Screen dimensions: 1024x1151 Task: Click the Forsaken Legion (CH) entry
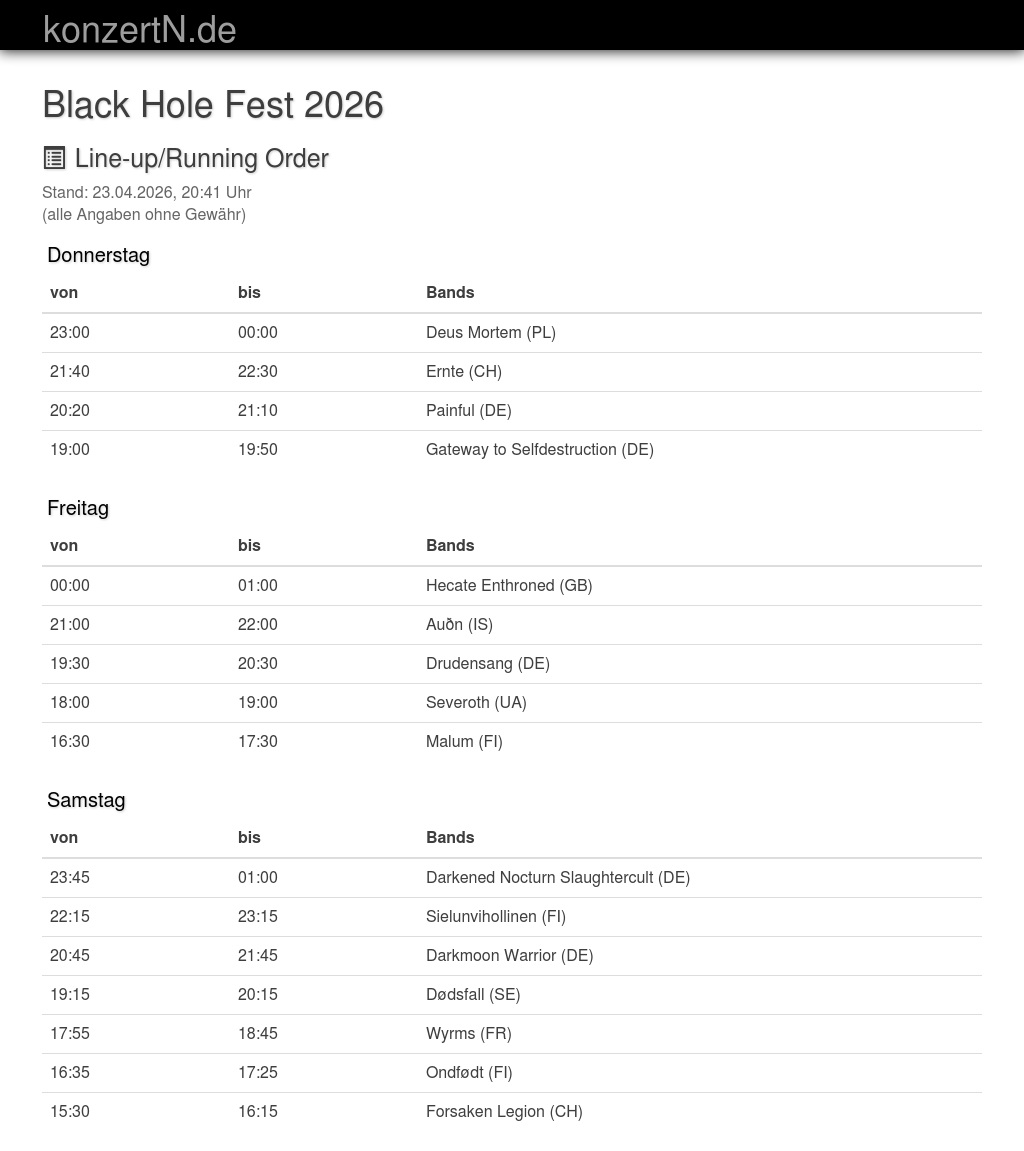(504, 1111)
